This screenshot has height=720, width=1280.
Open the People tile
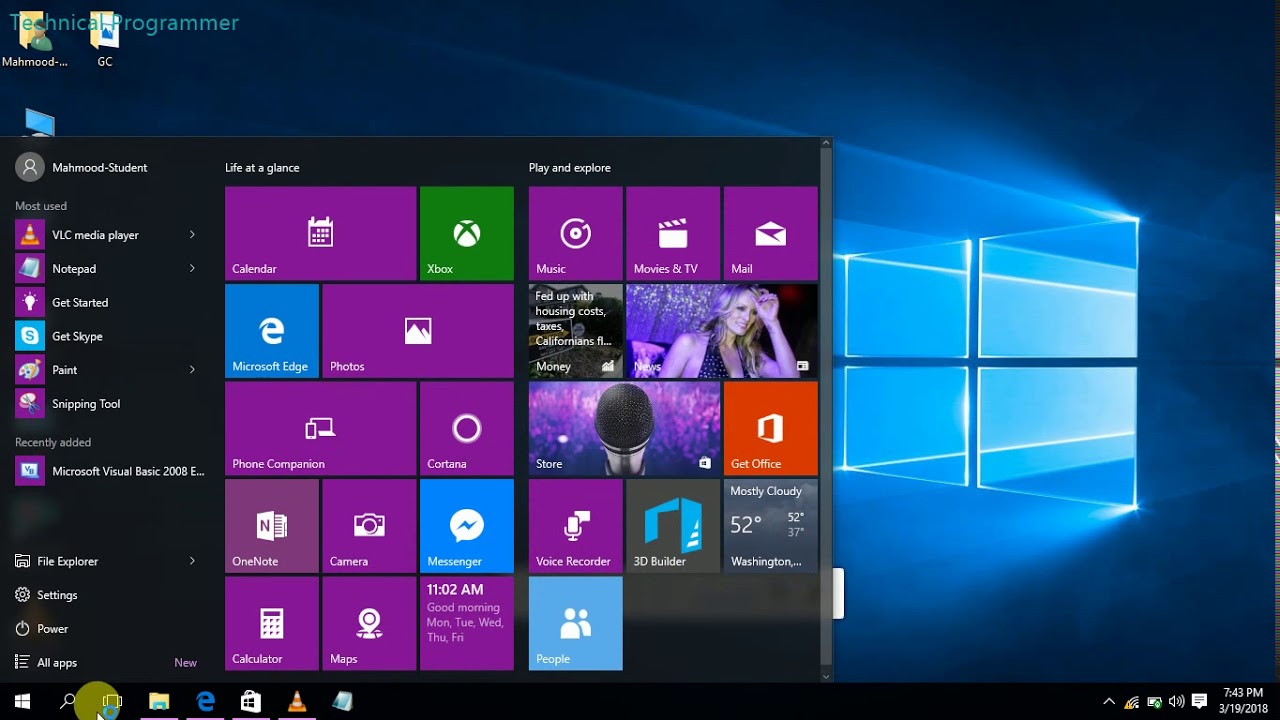pos(576,623)
